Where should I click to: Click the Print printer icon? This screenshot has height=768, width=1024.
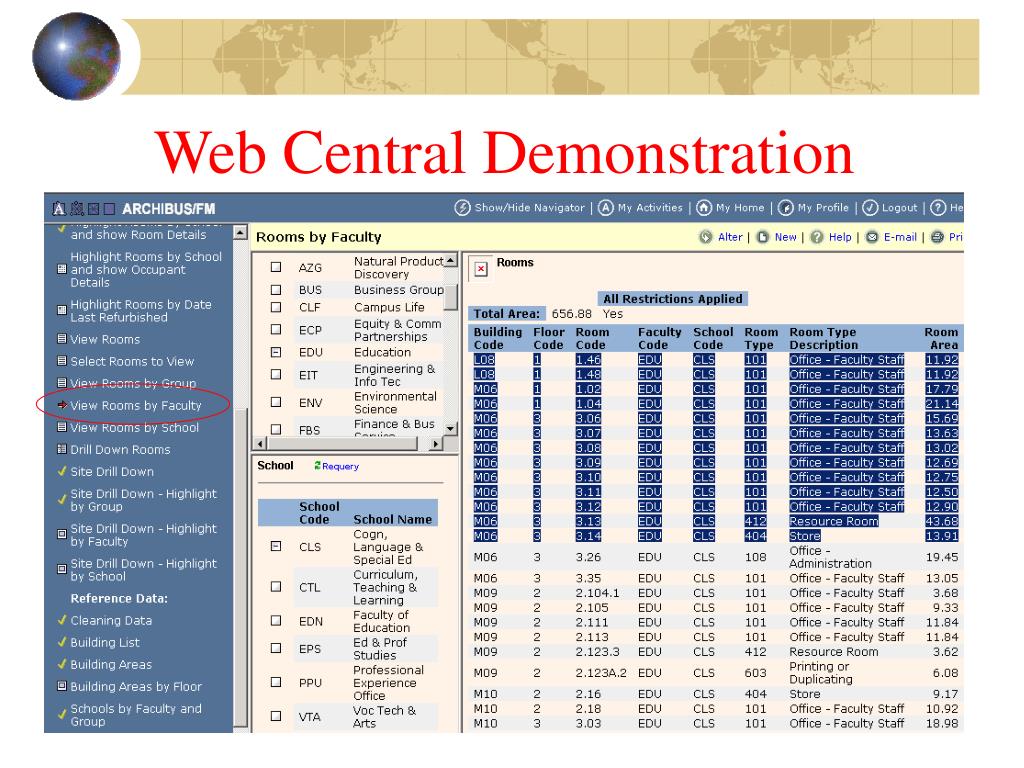click(937, 237)
